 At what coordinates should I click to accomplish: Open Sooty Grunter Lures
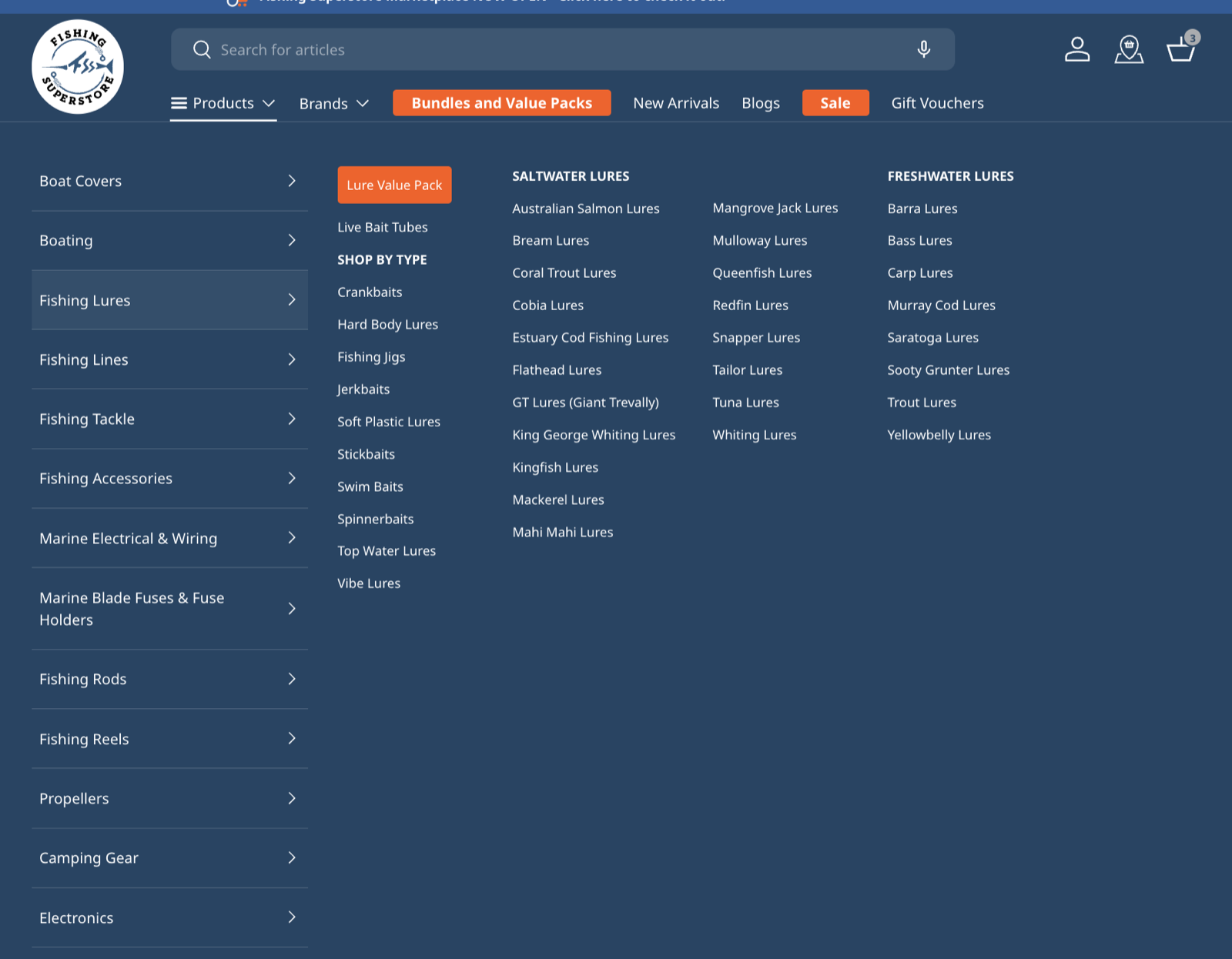(x=948, y=369)
